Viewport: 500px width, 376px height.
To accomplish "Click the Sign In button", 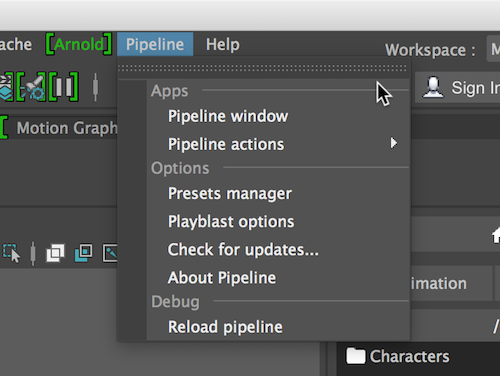I will [x=457, y=88].
